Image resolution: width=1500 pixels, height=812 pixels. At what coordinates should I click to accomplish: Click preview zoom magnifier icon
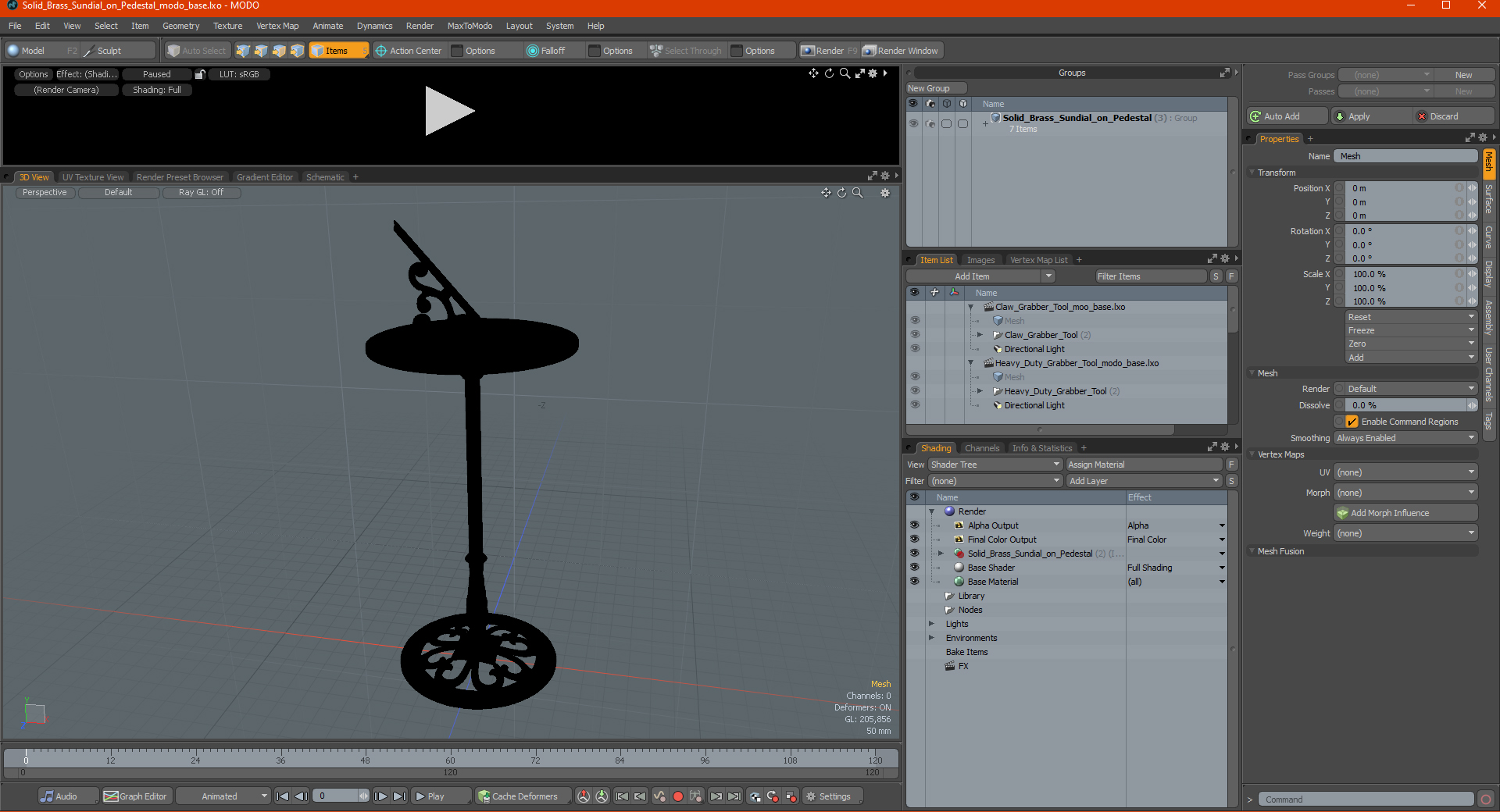tap(845, 73)
